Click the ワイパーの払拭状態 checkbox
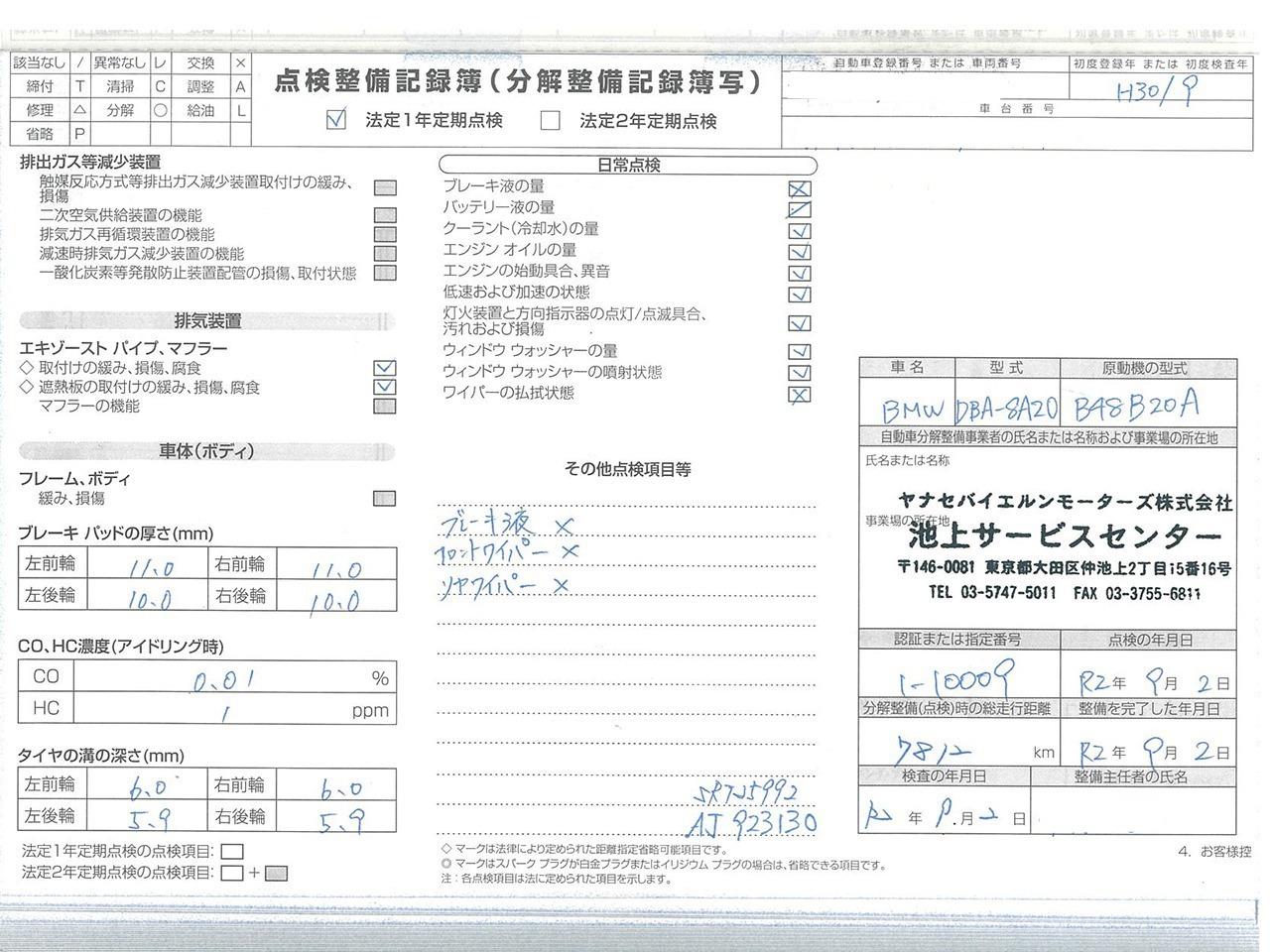Image resolution: width=1270 pixels, height=952 pixels. (799, 394)
